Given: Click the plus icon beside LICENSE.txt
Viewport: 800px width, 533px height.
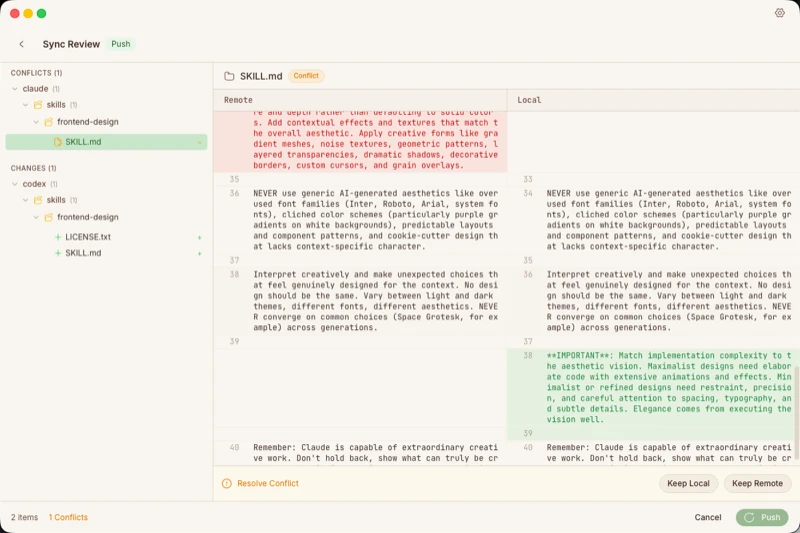Looking at the screenshot, I should tap(58, 237).
